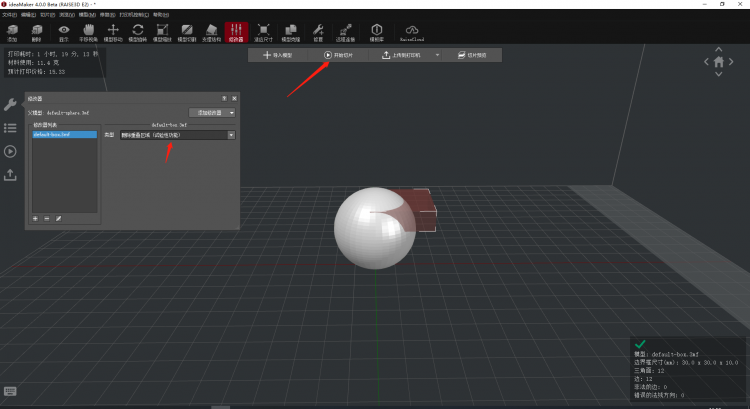Screen dimensions: 750x409
Task: Click the highlighted Modifier (修改器) toolbar icon
Action: (236, 33)
